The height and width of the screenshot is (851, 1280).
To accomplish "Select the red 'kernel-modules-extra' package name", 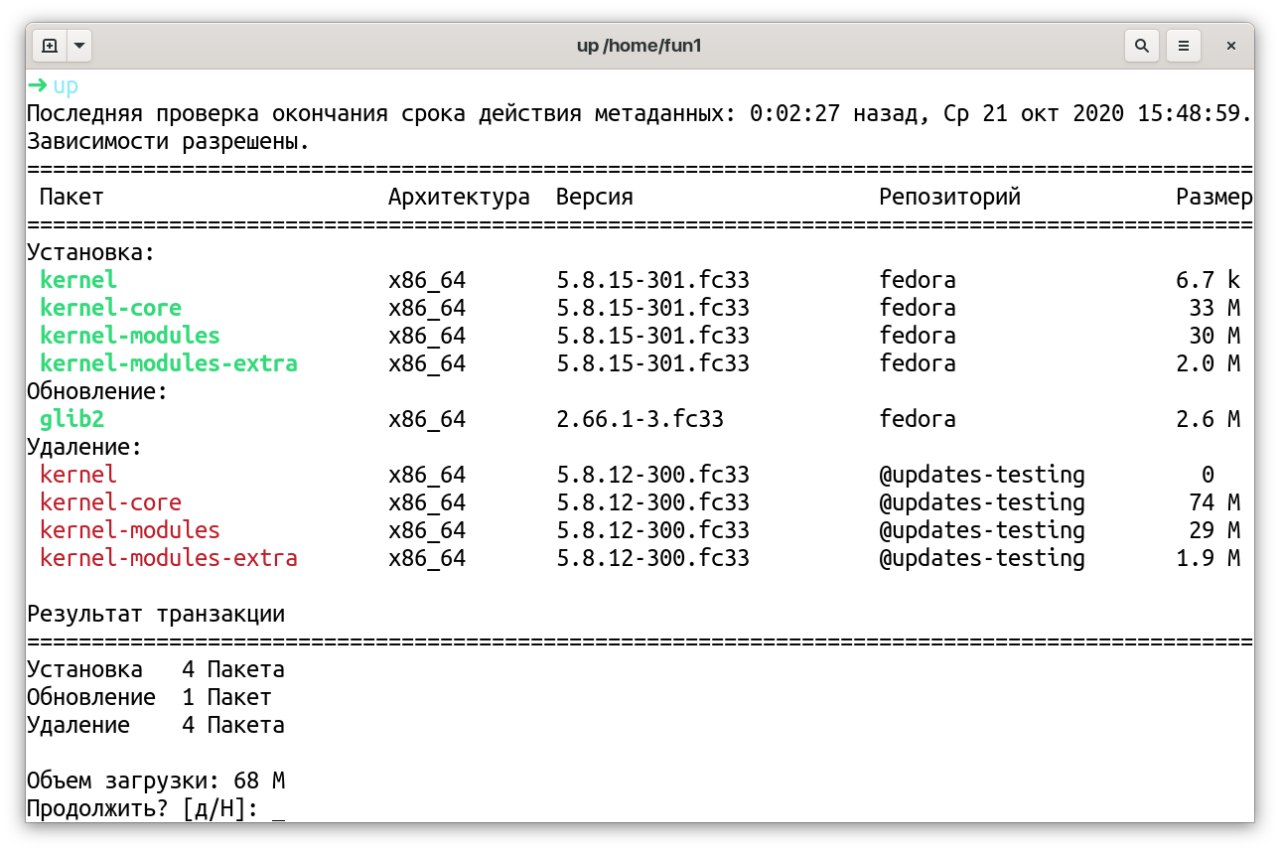I will coord(169,558).
